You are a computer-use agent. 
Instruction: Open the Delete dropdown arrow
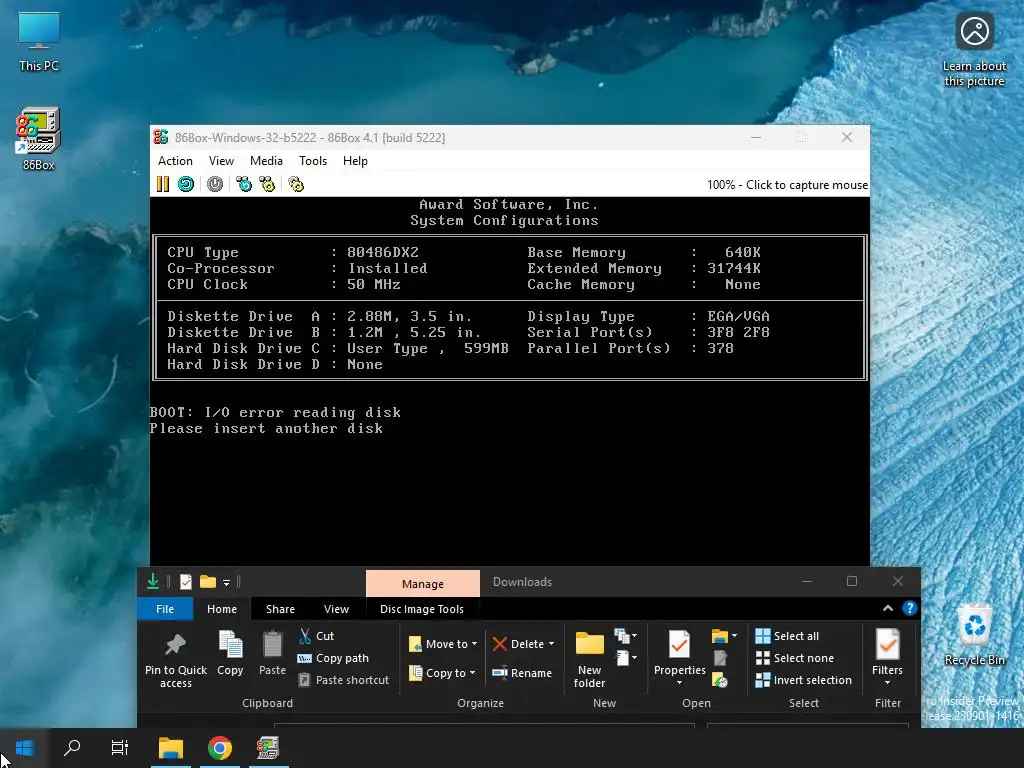click(552, 644)
